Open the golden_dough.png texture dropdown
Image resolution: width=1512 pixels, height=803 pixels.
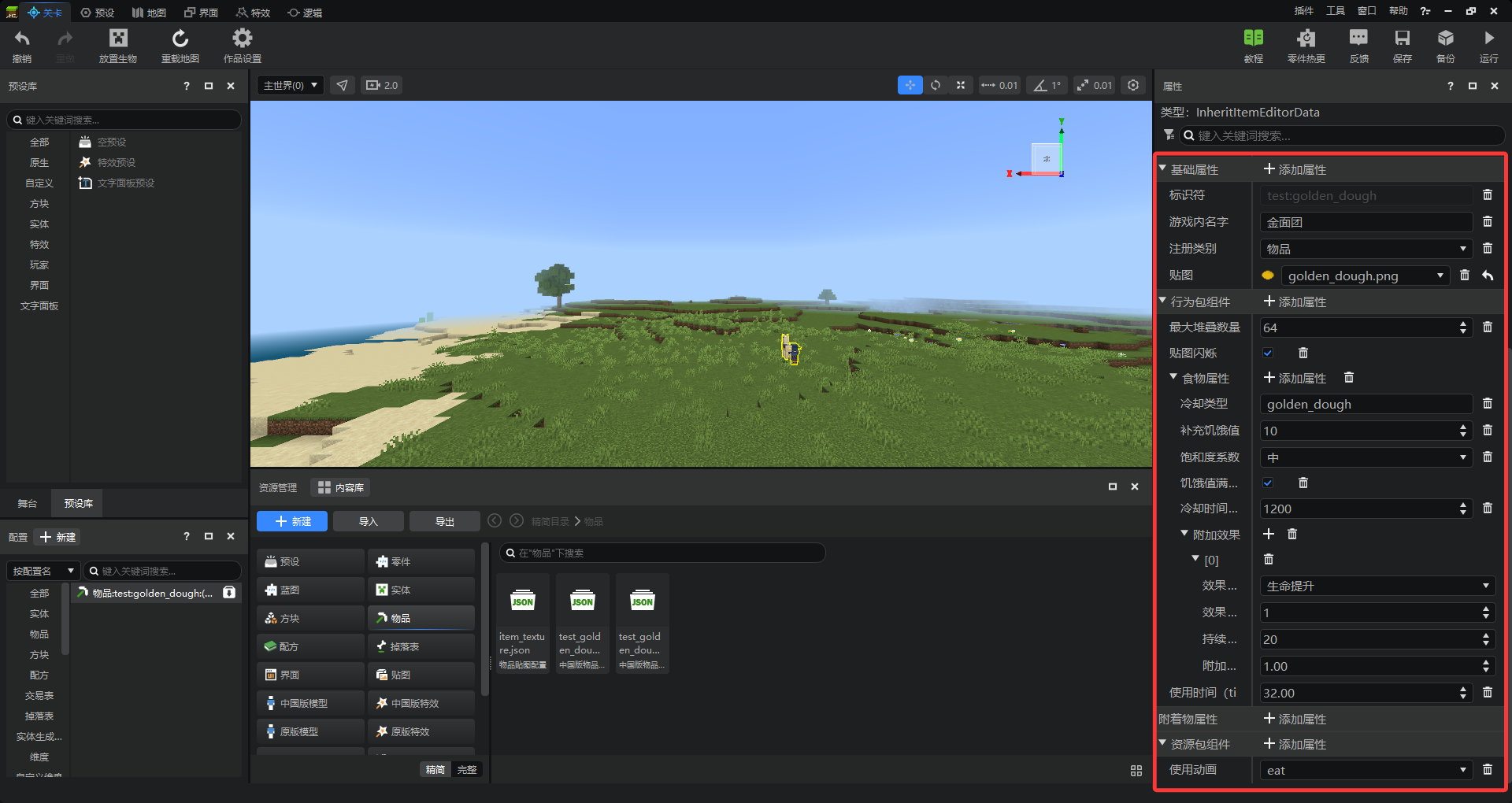click(1366, 276)
